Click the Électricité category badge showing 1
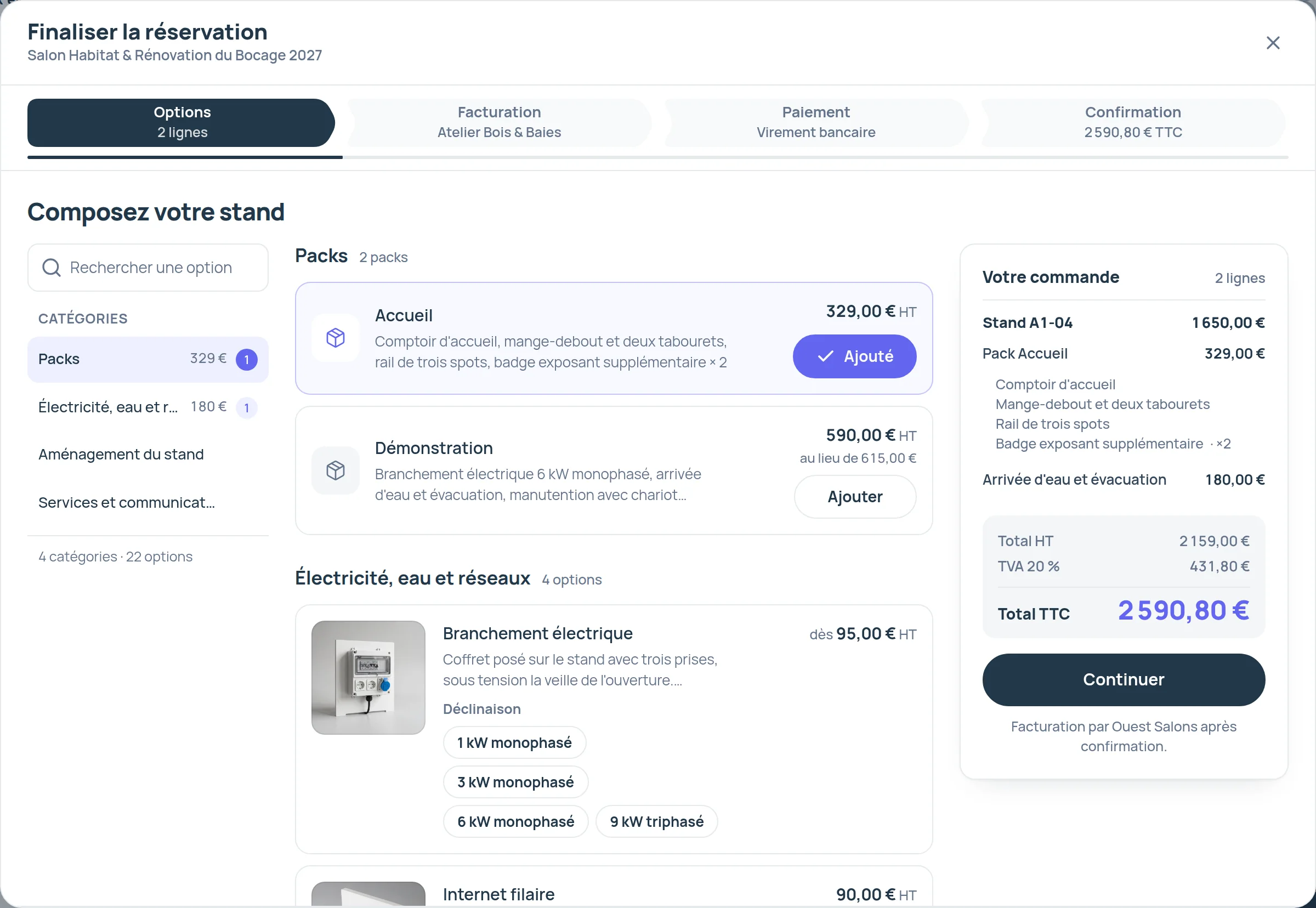 coord(246,408)
